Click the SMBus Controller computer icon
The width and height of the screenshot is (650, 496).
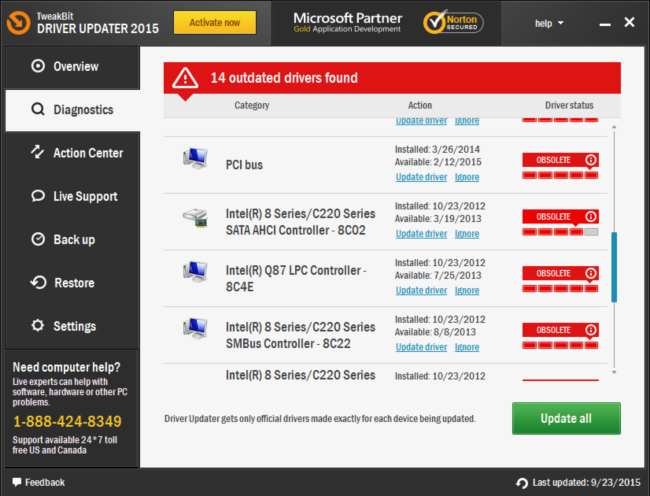coord(195,329)
